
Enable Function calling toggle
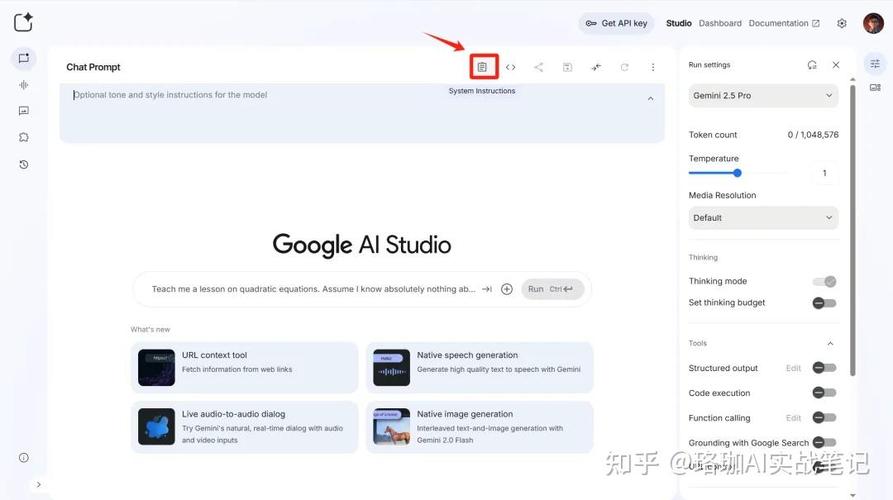(x=824, y=417)
